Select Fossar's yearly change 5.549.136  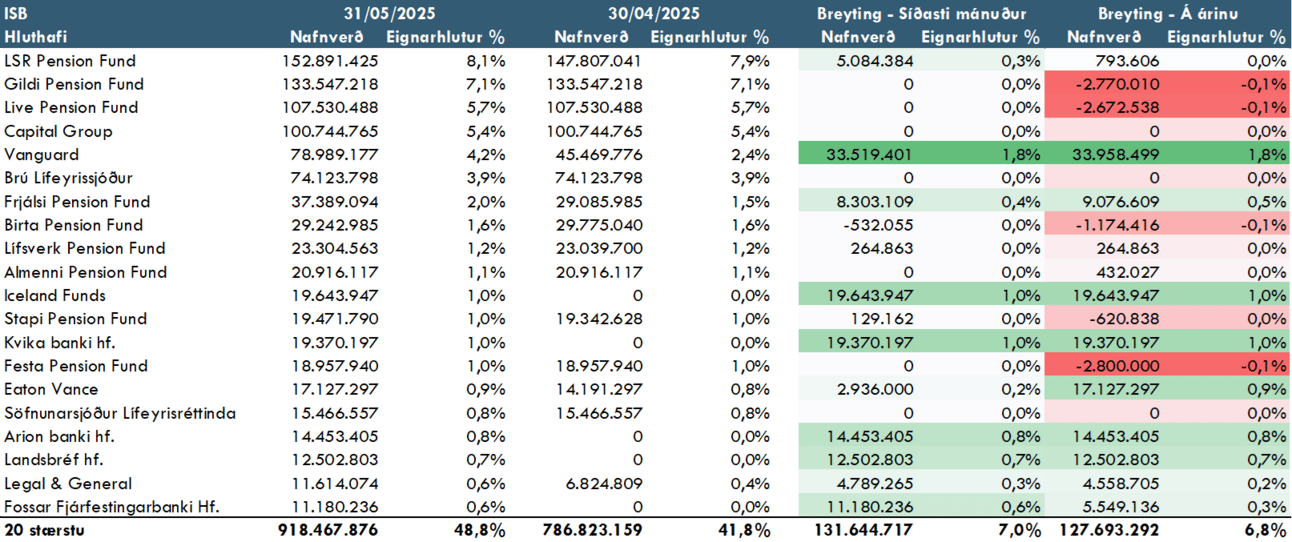tap(1121, 507)
